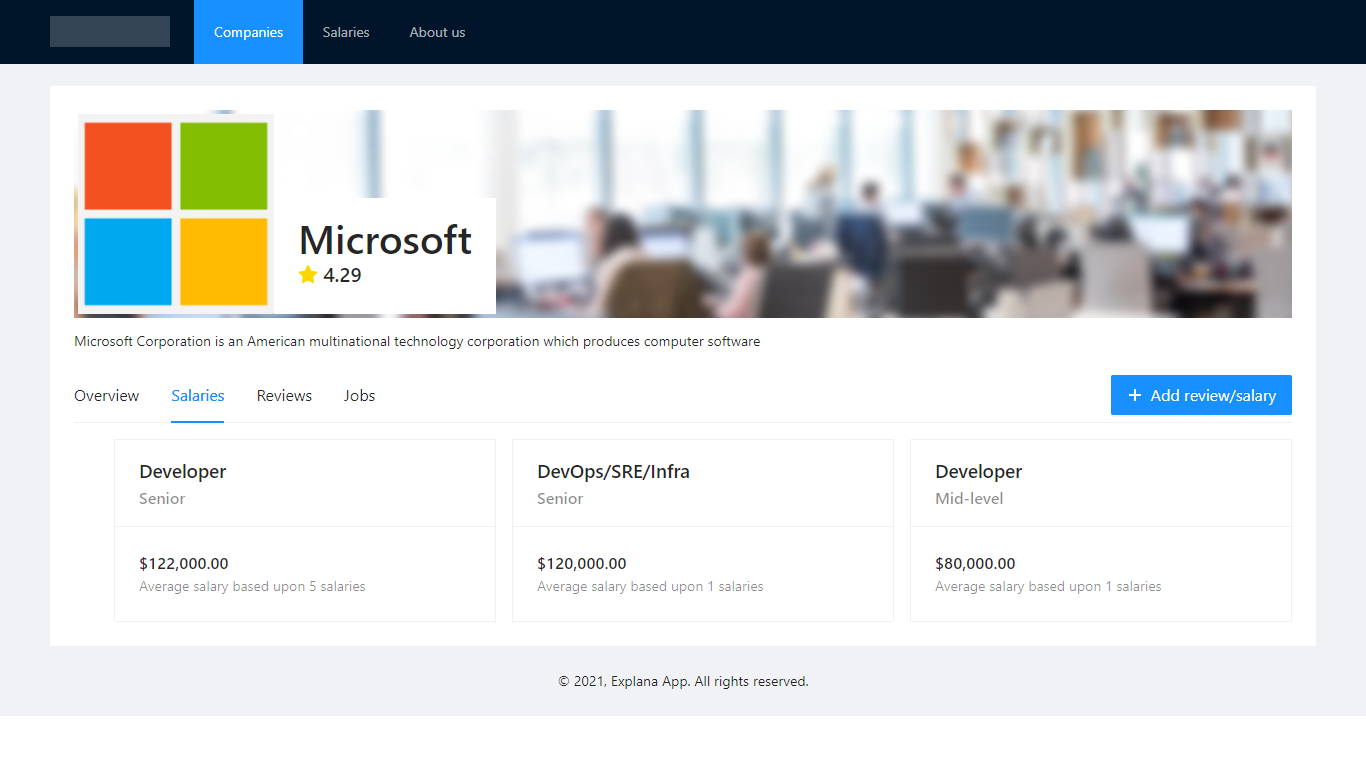Image resolution: width=1366 pixels, height=768 pixels.
Task: Click the Add review/salary button
Action: pos(1201,395)
